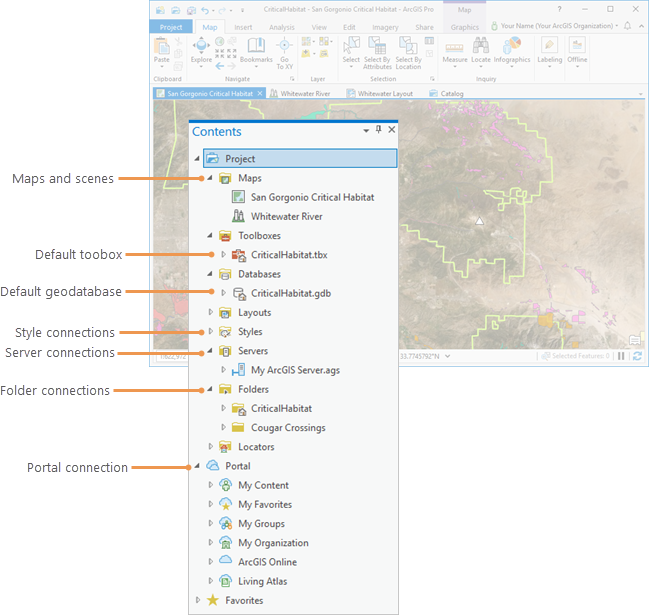Select the Databases node
The height and width of the screenshot is (615, 649).
(260, 274)
